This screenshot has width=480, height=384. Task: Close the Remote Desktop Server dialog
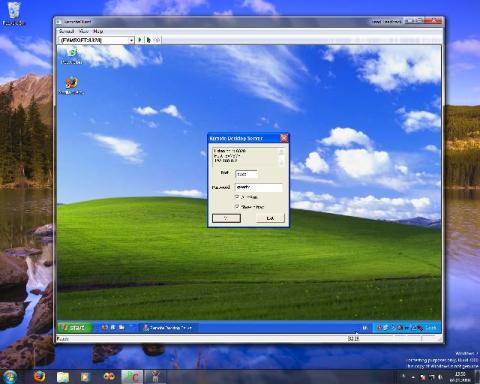(284, 138)
